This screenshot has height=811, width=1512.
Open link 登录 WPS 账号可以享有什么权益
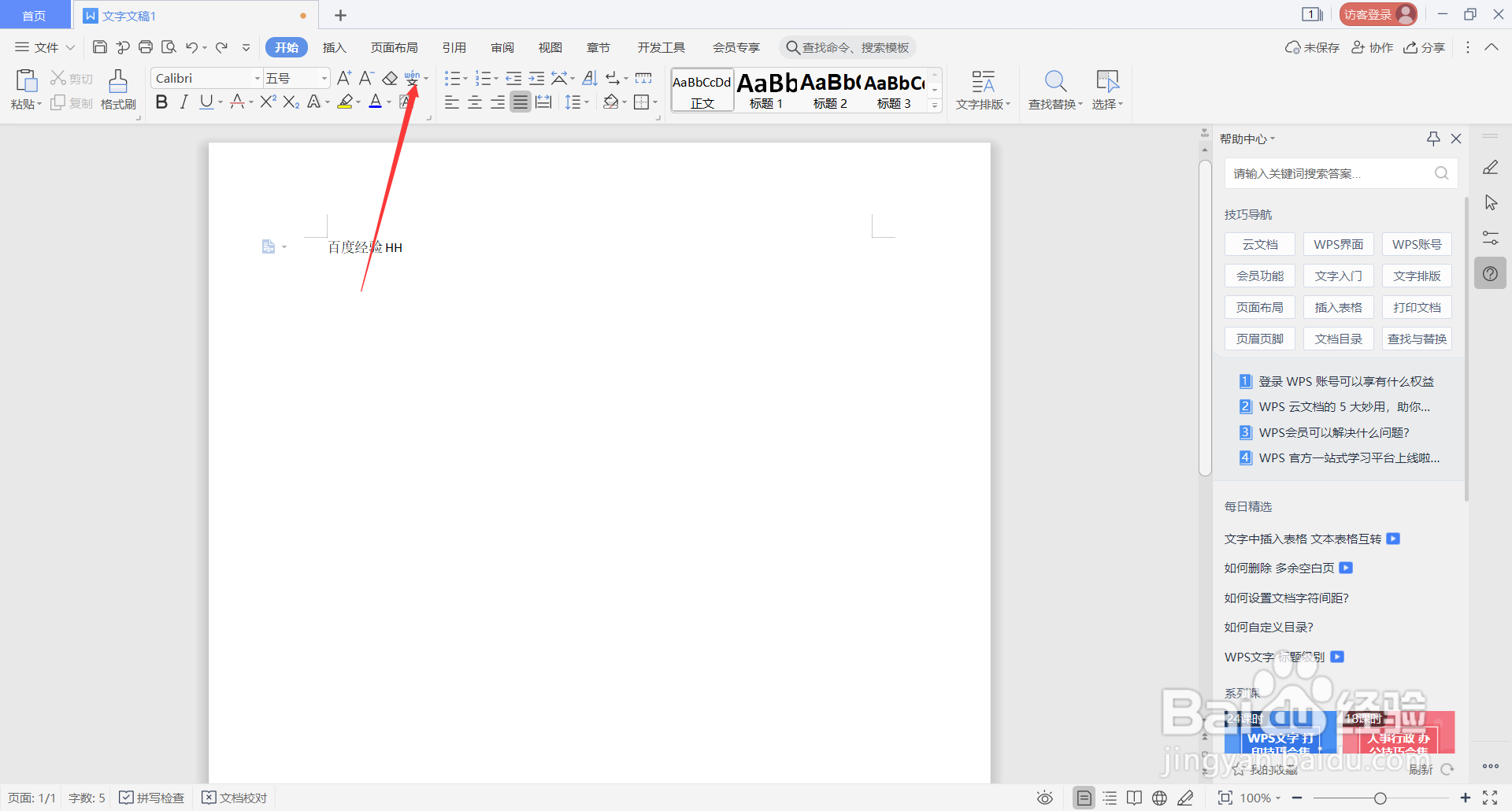[x=1346, y=381]
